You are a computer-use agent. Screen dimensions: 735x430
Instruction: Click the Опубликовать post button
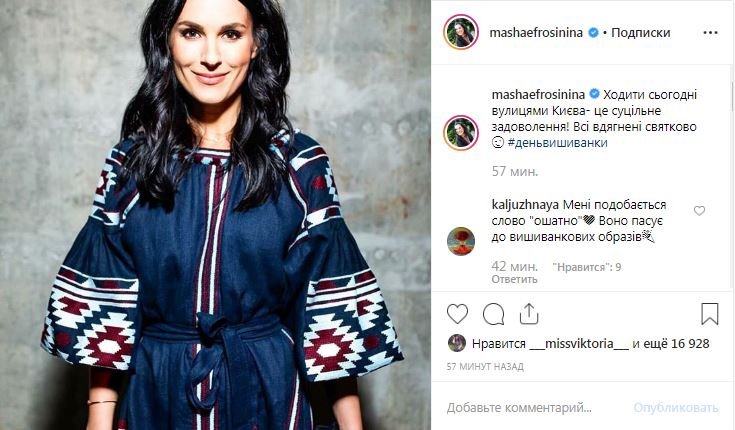(x=675, y=407)
